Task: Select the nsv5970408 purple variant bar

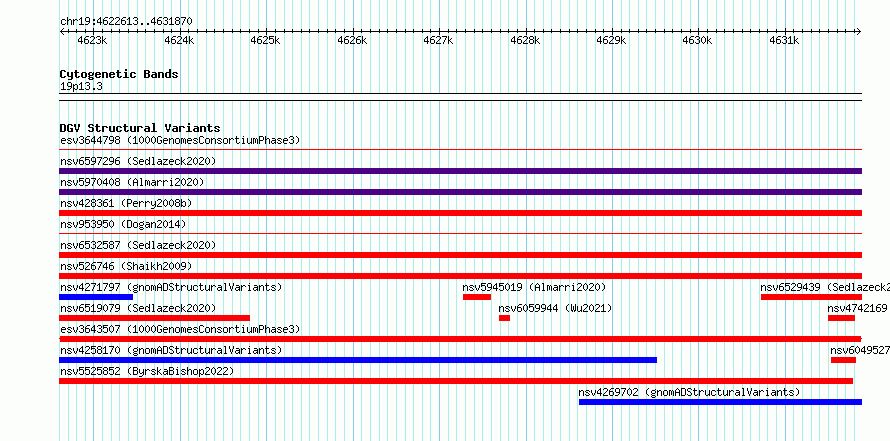Action: (460, 192)
